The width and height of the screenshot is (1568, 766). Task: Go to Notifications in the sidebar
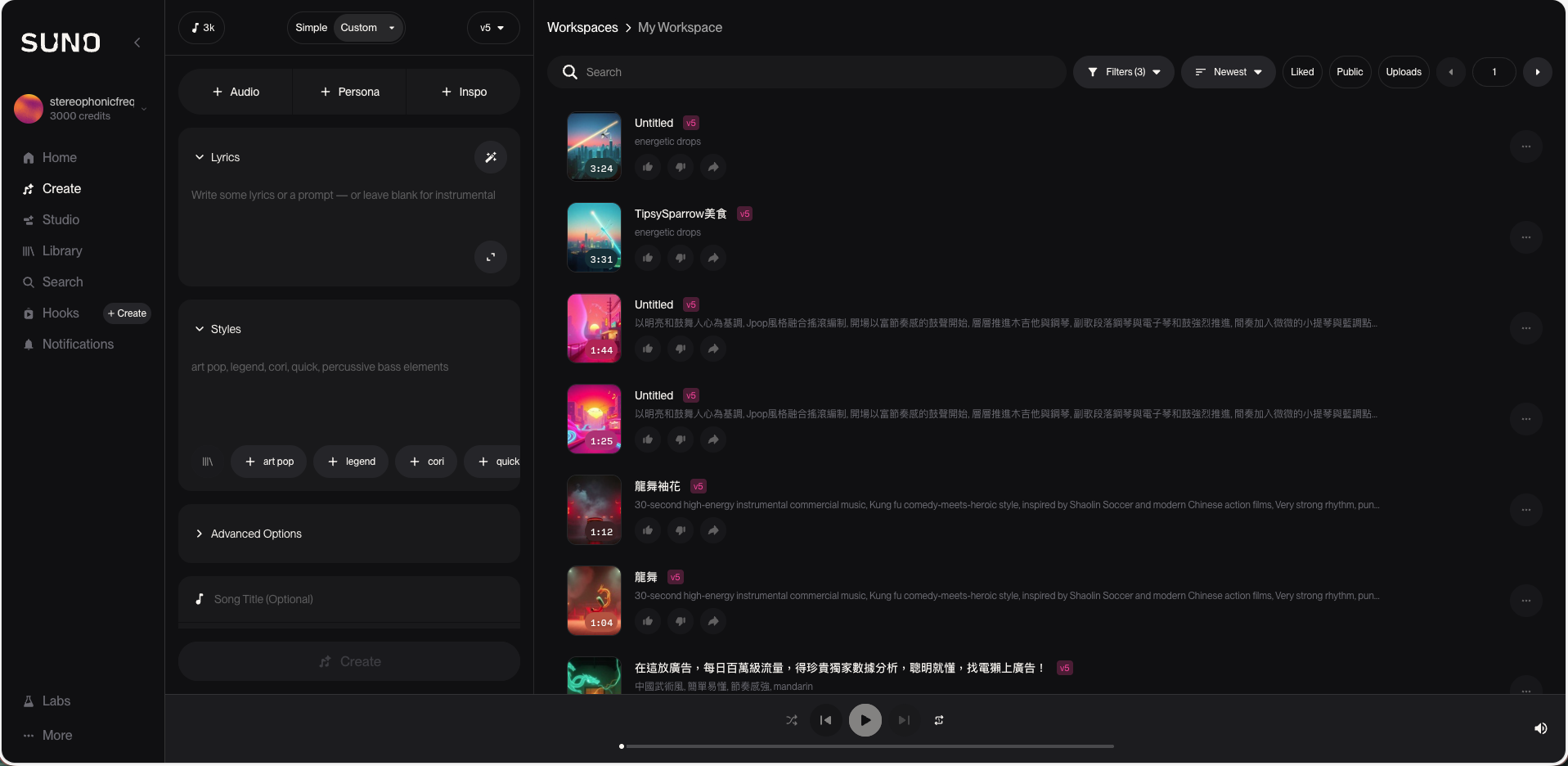(x=78, y=344)
